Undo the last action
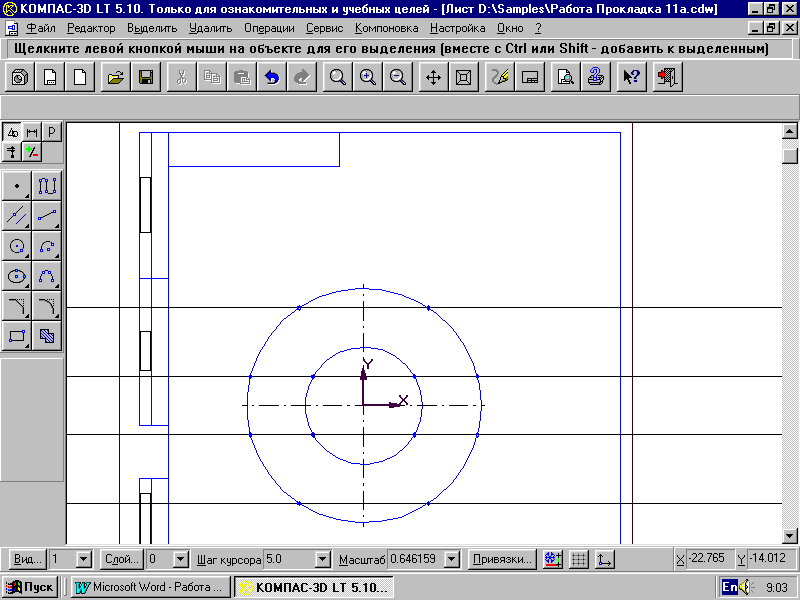This screenshot has width=800, height=600. (x=272, y=77)
